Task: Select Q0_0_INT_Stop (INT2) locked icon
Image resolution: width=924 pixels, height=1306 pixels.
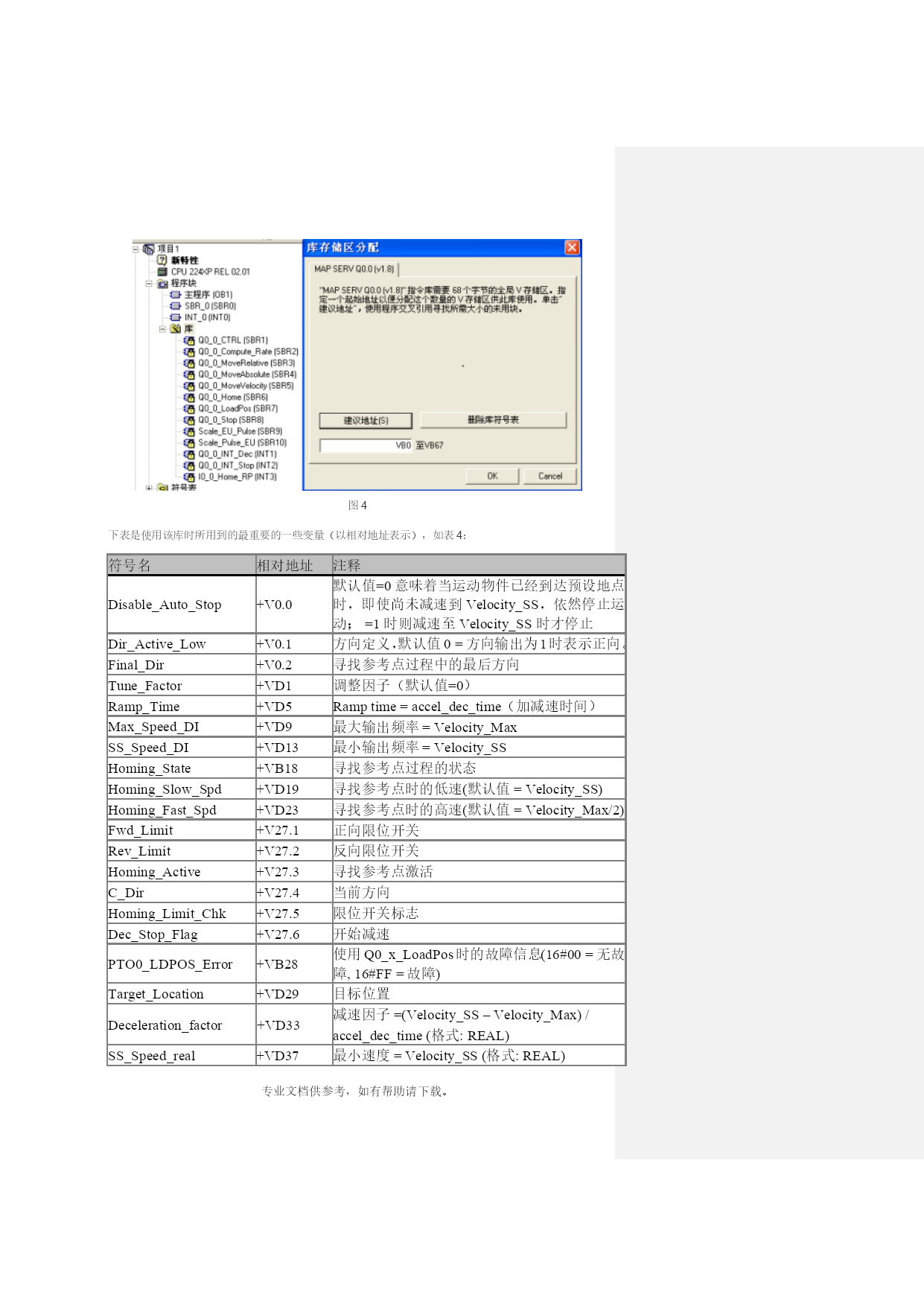Action: (189, 465)
